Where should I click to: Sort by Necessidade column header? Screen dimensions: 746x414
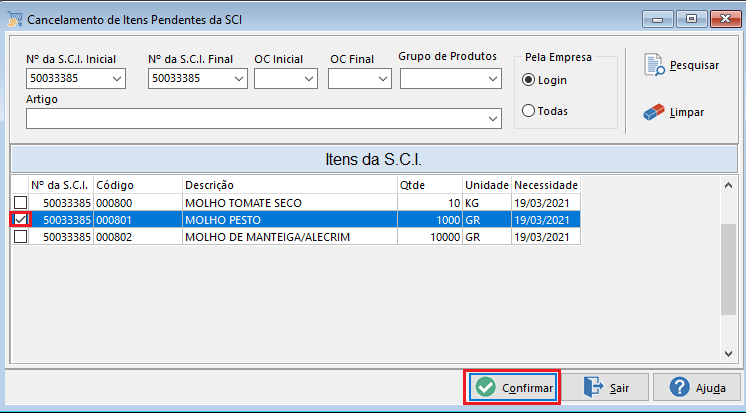(x=546, y=185)
